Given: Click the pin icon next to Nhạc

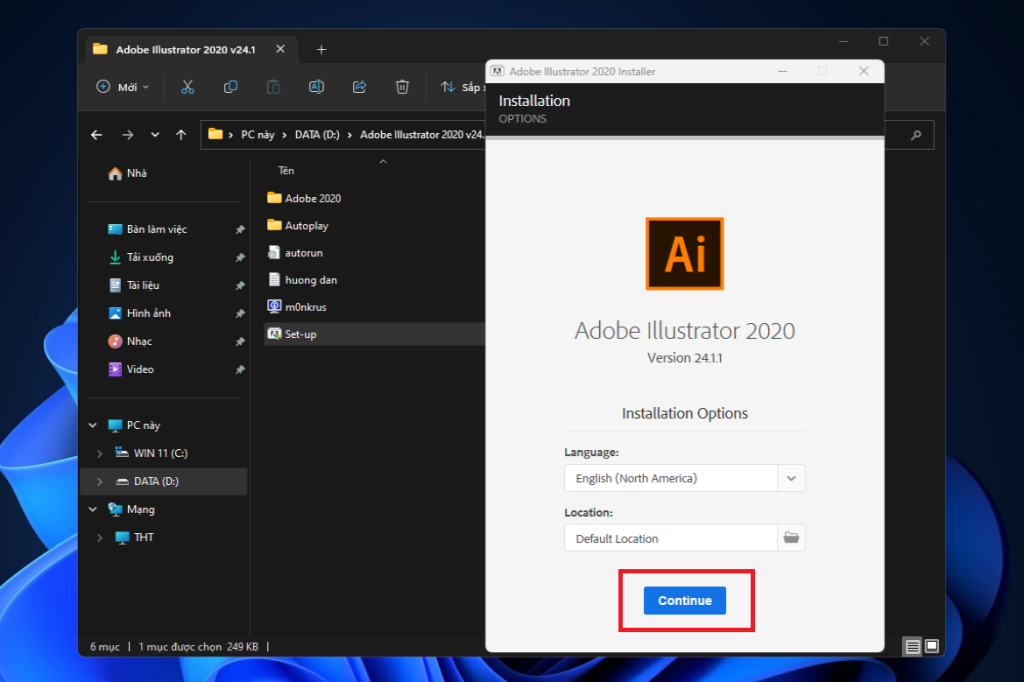Looking at the screenshot, I should coord(240,342).
